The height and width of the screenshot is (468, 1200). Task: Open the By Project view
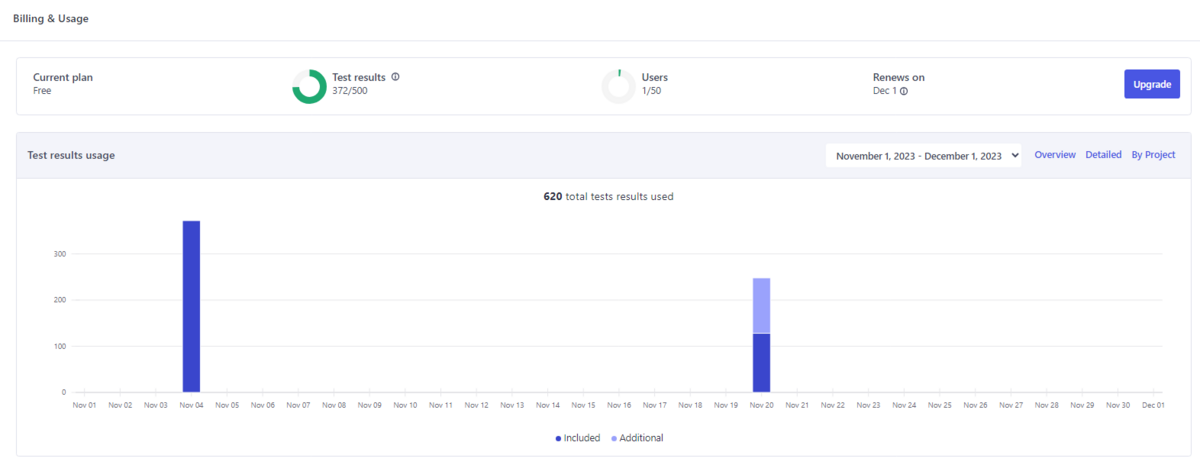(1153, 155)
